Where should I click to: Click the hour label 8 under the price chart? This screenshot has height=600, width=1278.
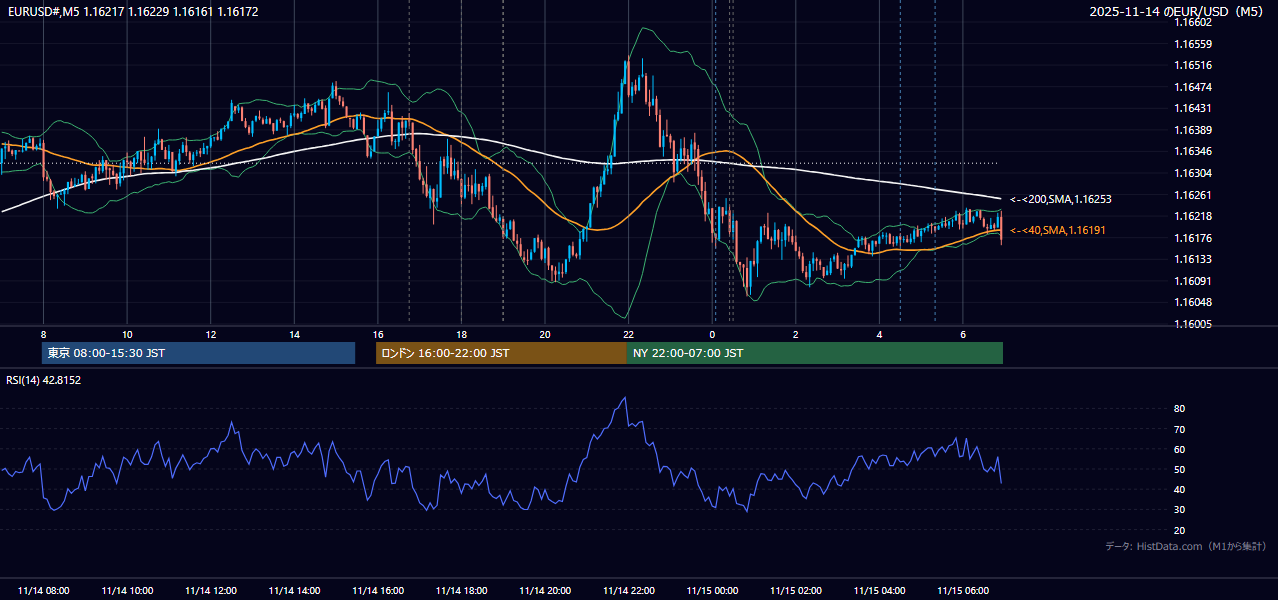point(43,334)
